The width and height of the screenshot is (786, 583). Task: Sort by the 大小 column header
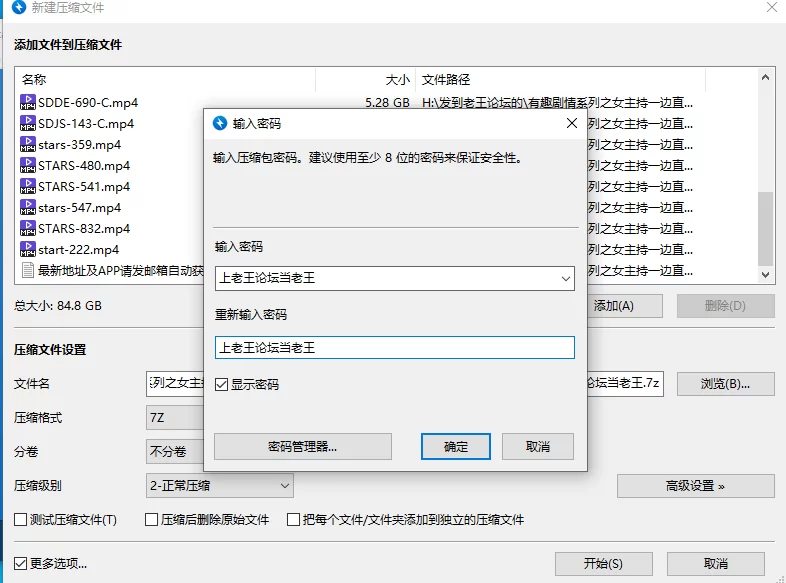coord(398,79)
